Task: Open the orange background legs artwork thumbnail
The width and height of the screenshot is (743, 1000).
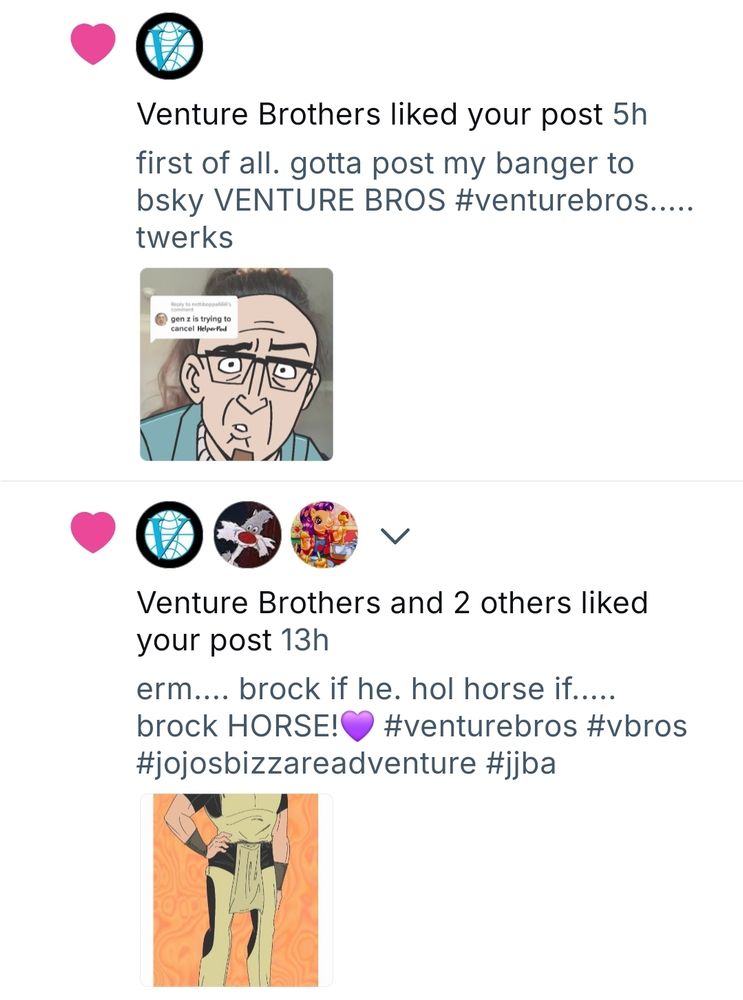Action: pos(237,890)
